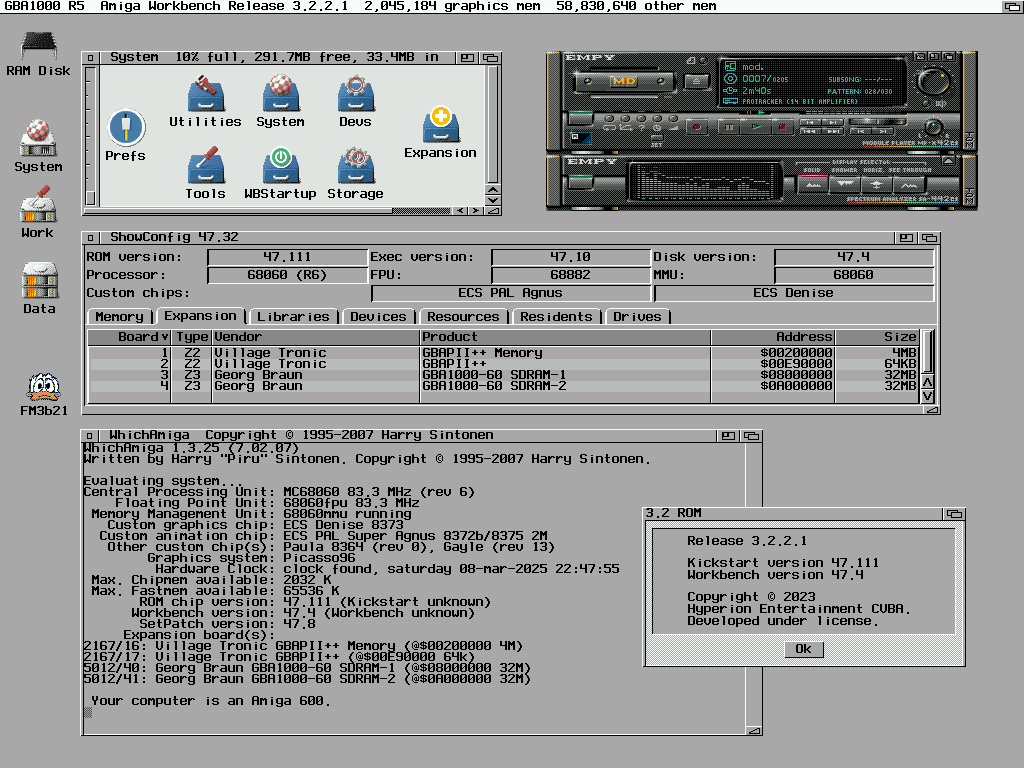Screen dimensions: 1024x768
Task: Toggle the See Through display mode
Action: [908, 184]
